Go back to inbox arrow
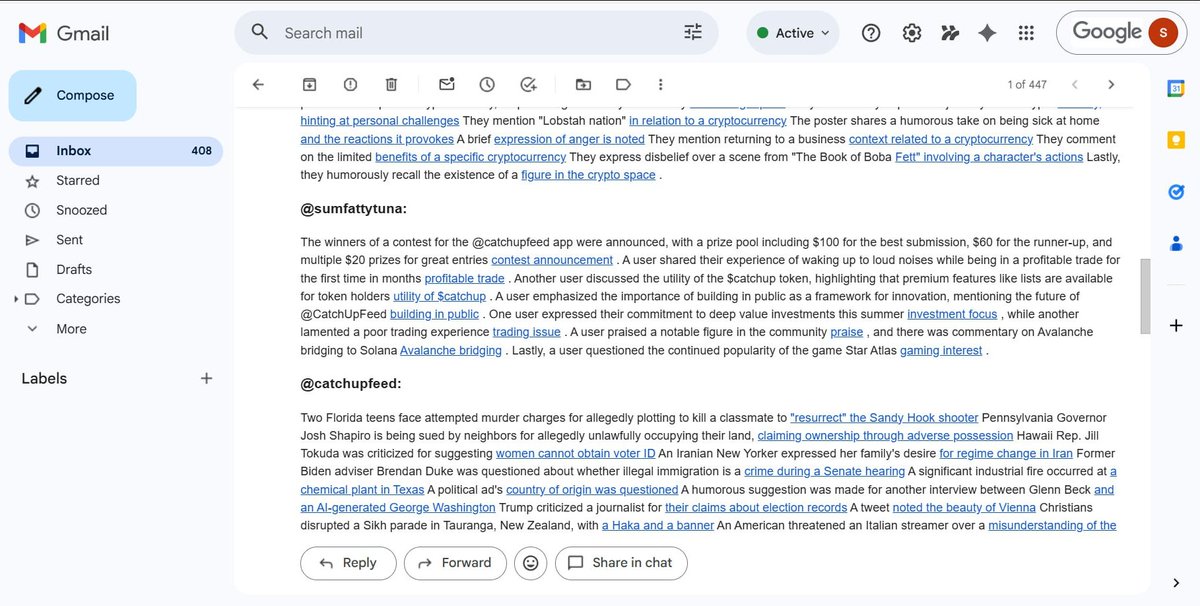Viewport: 1200px width, 606px height. click(258, 84)
